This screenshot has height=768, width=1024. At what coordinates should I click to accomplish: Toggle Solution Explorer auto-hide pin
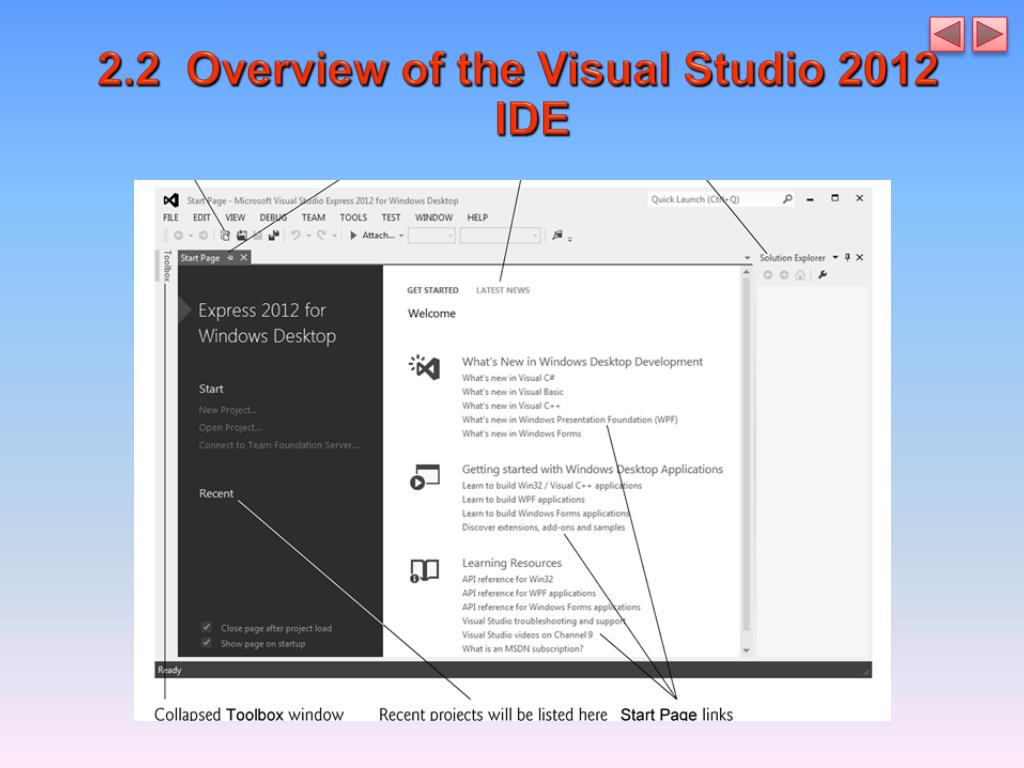(x=848, y=257)
